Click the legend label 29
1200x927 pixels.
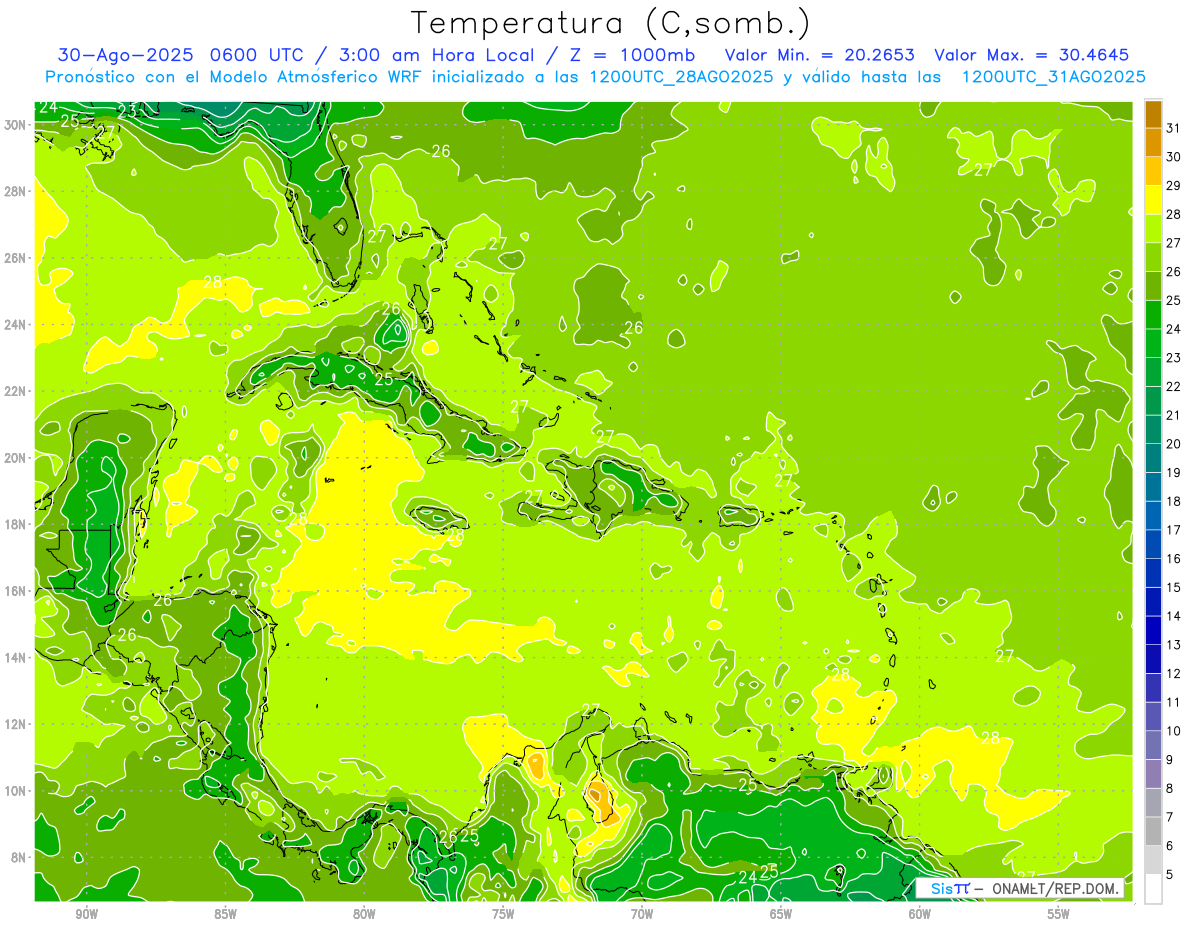point(1174,186)
